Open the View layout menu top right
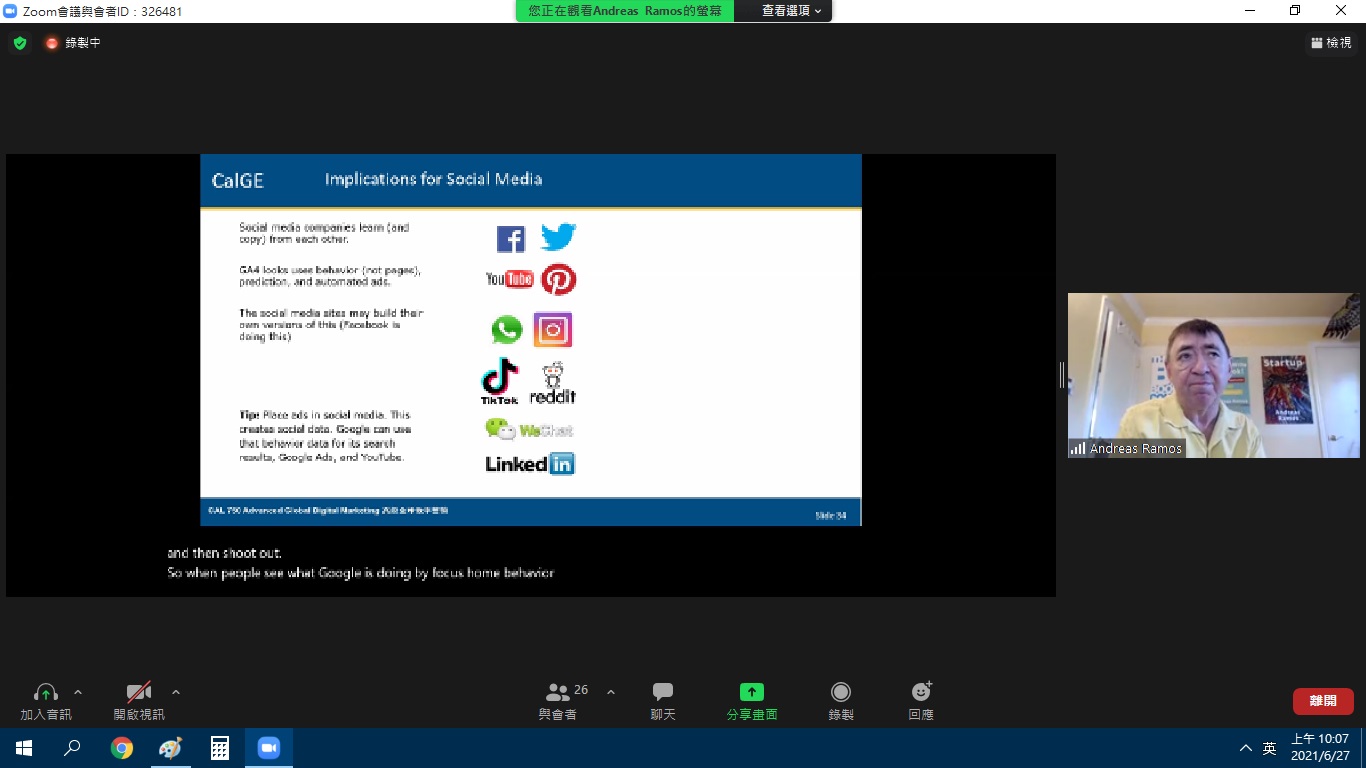This screenshot has height=768, width=1366. coord(1331,43)
